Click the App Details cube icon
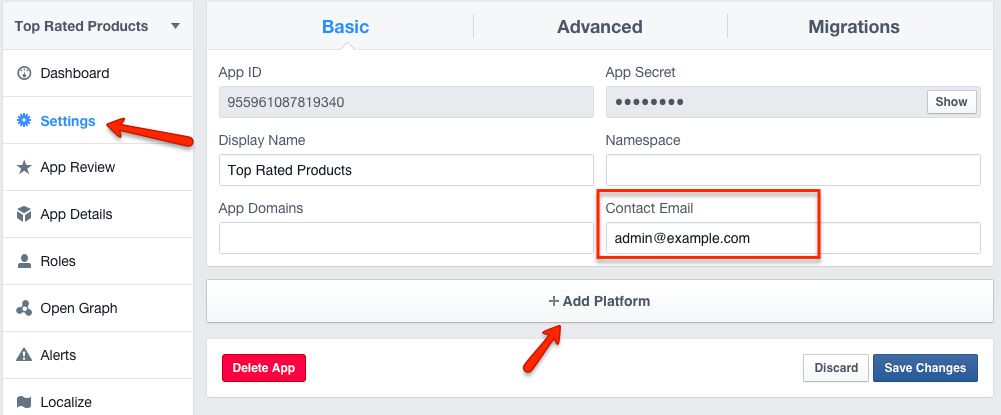This screenshot has height=415, width=1001. 24,215
